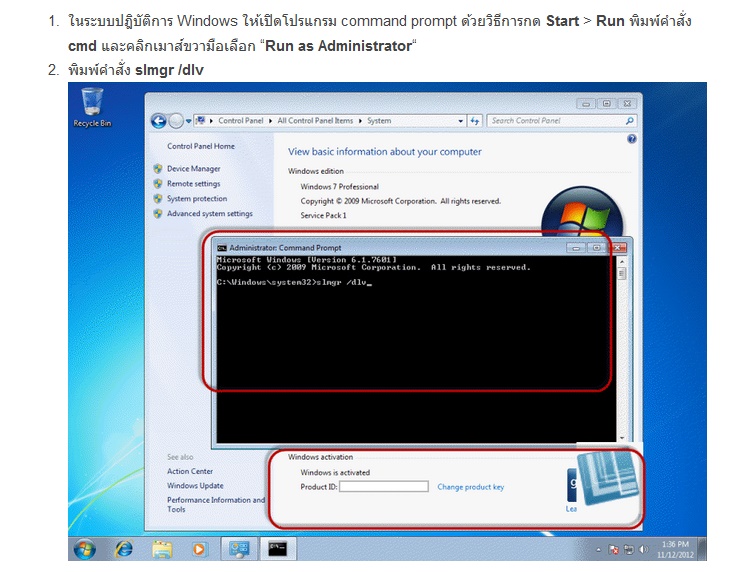741x572 pixels.
Task: Close the Administrator: Command Prompt window
Action: (618, 248)
